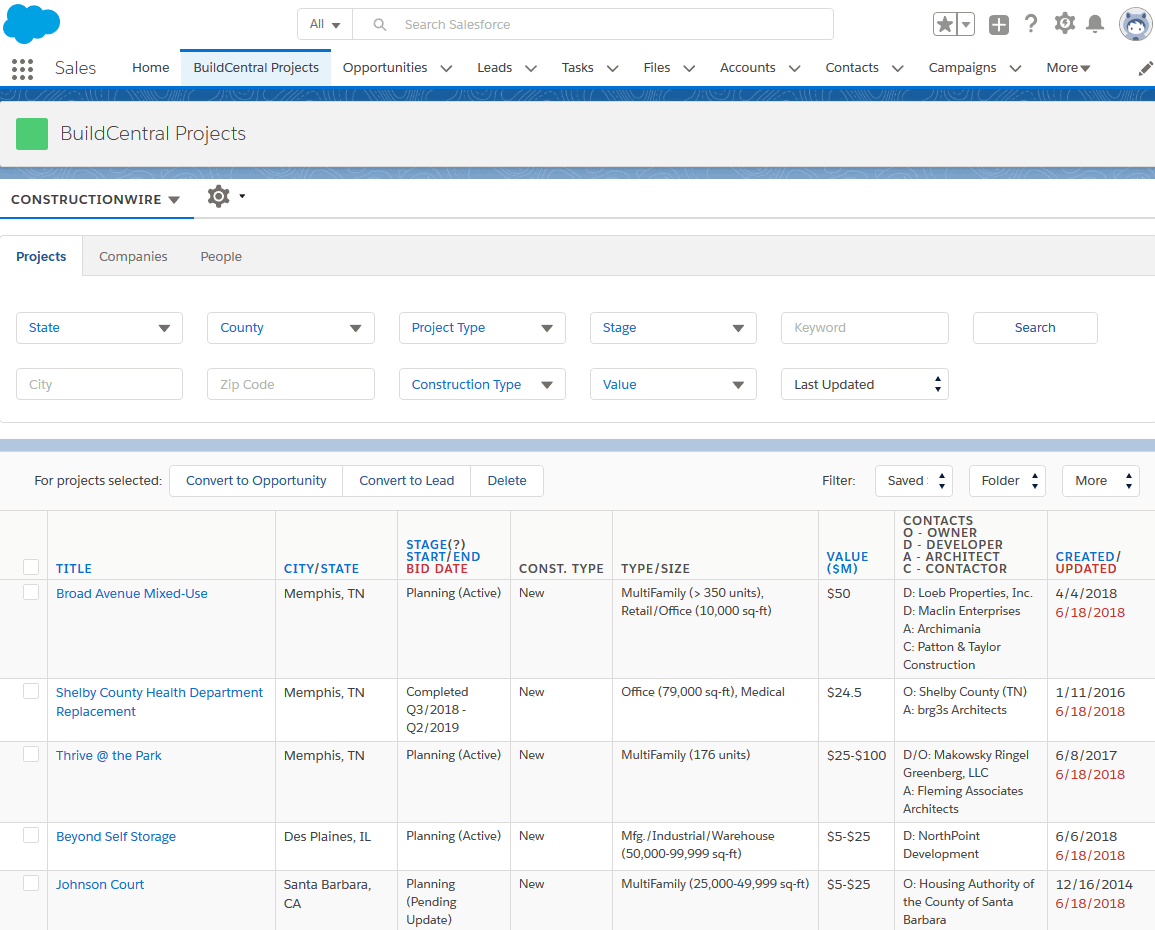
Task: Open the Stage filter dropdown
Action: click(673, 328)
